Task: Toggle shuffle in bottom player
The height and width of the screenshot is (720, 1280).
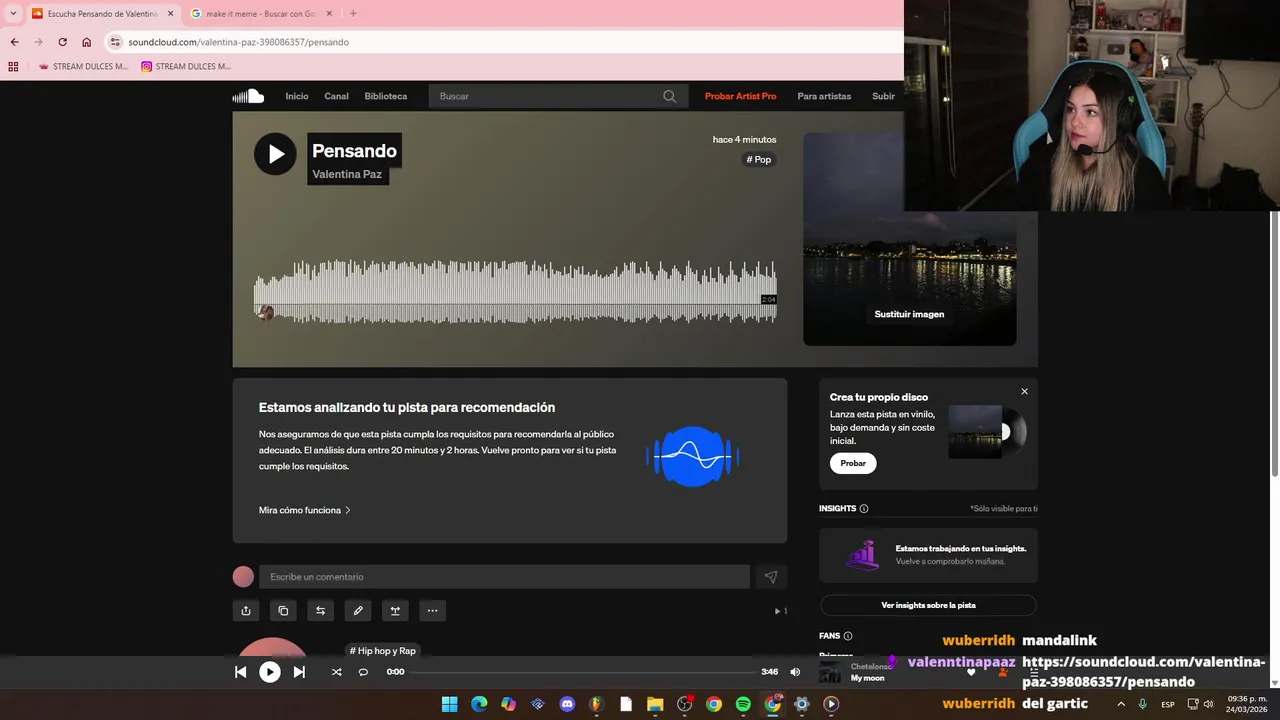Action: pos(336,672)
